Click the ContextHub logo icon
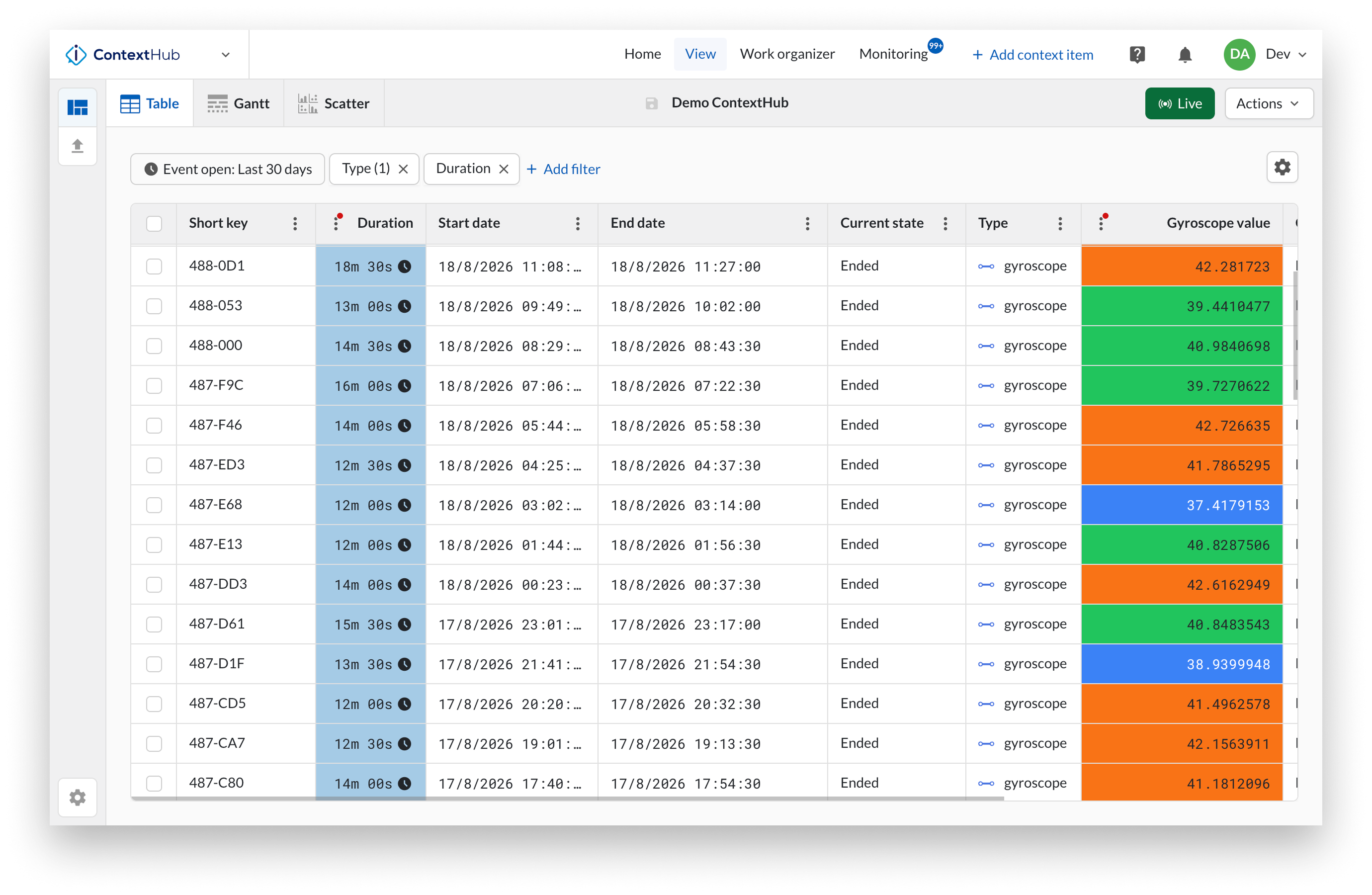 point(76,55)
